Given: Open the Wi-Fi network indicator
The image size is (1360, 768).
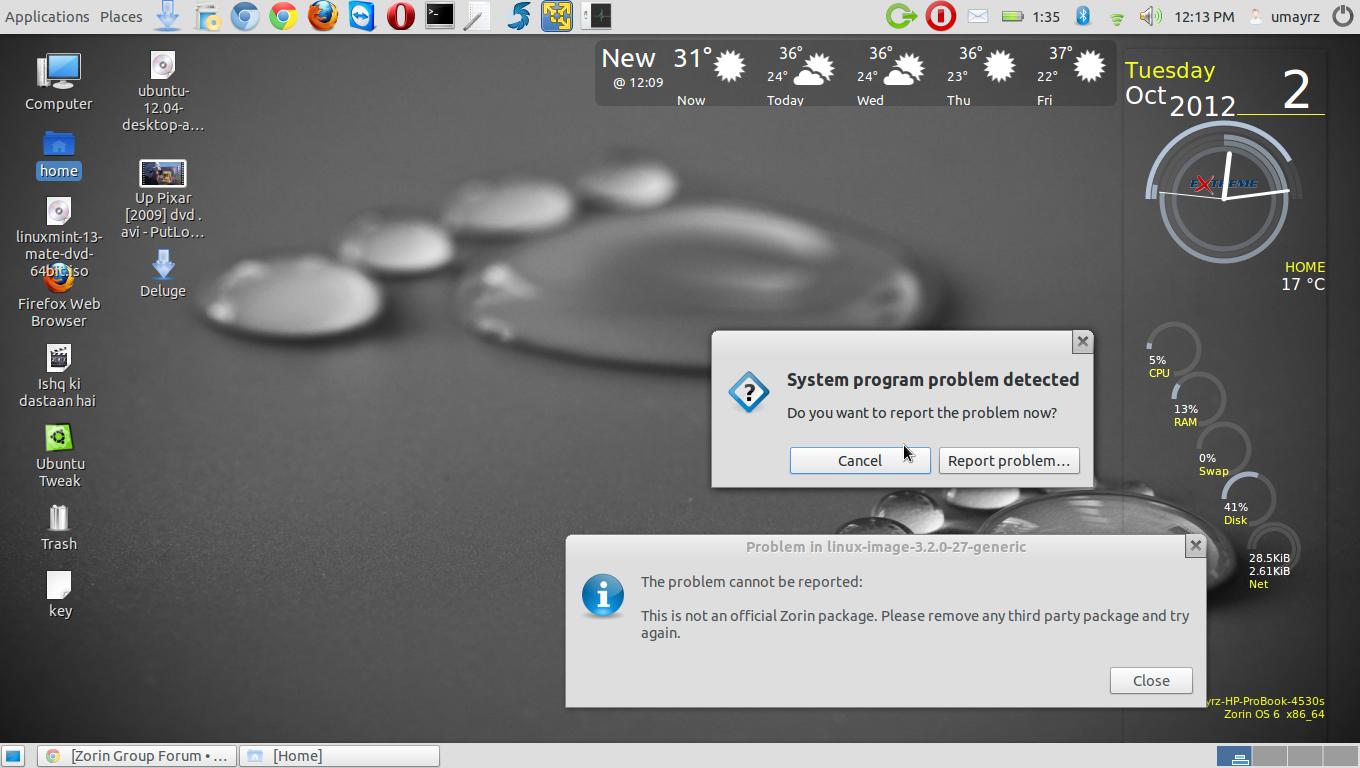Looking at the screenshot, I should pyautogui.click(x=1117, y=17).
